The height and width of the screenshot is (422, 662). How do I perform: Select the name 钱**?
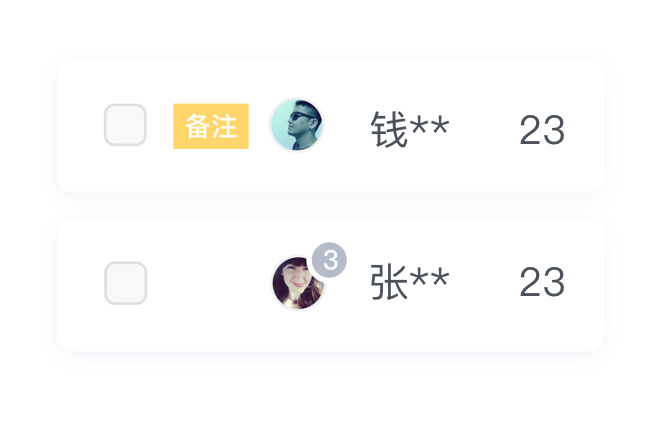(x=410, y=129)
